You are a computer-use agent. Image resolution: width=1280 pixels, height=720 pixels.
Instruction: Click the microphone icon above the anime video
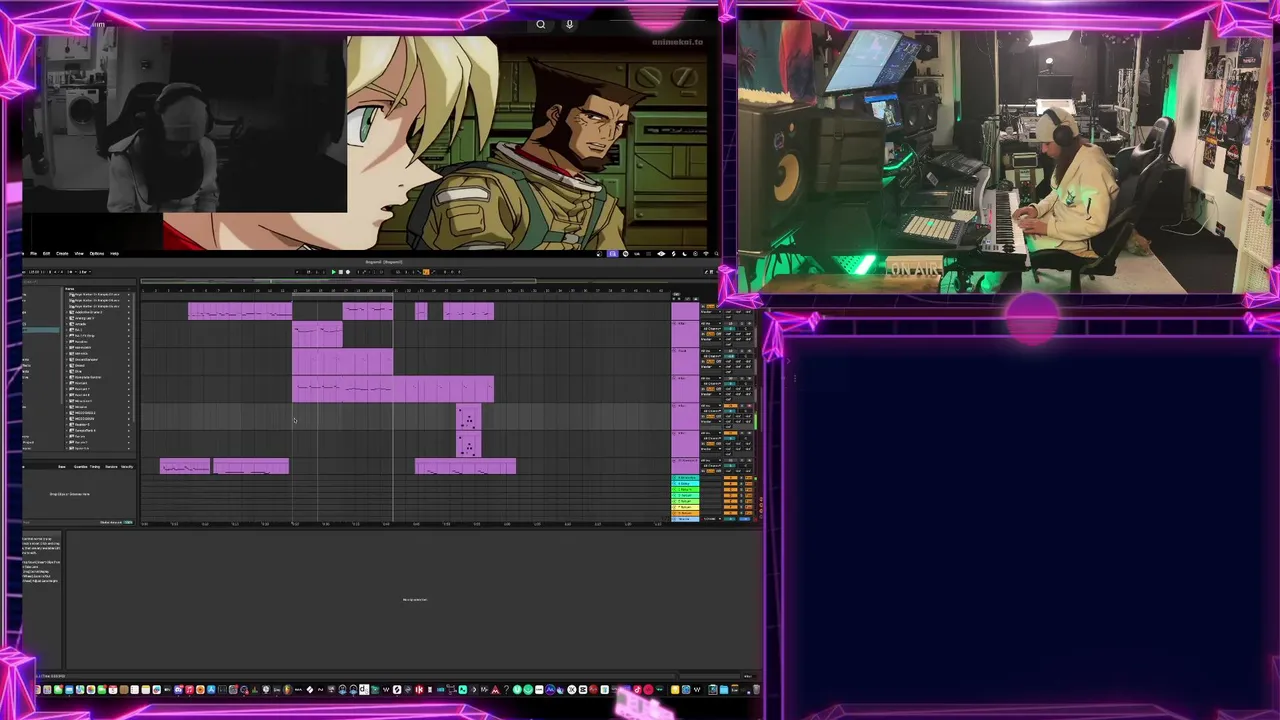(570, 24)
